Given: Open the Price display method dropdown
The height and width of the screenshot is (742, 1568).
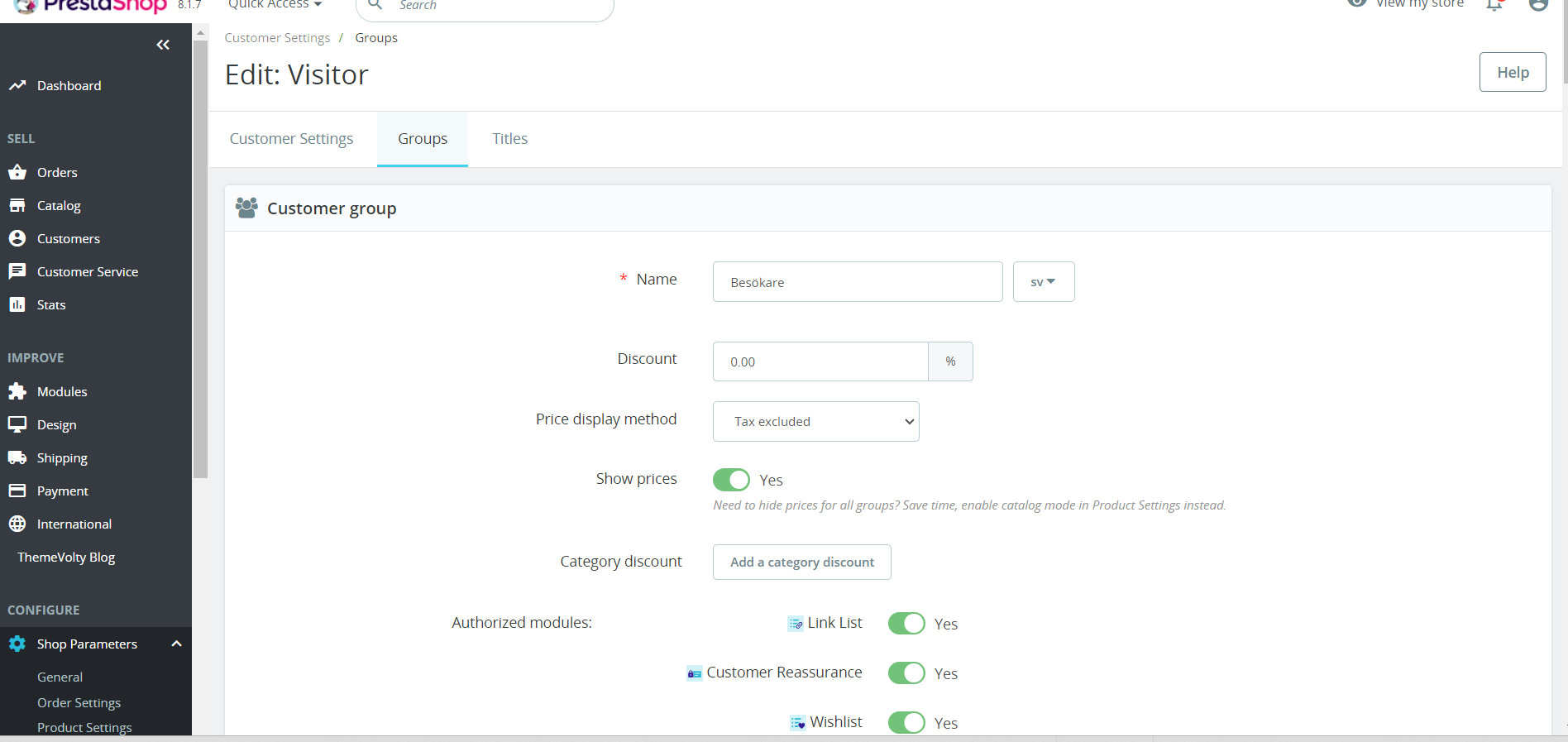Looking at the screenshot, I should tap(816, 422).
